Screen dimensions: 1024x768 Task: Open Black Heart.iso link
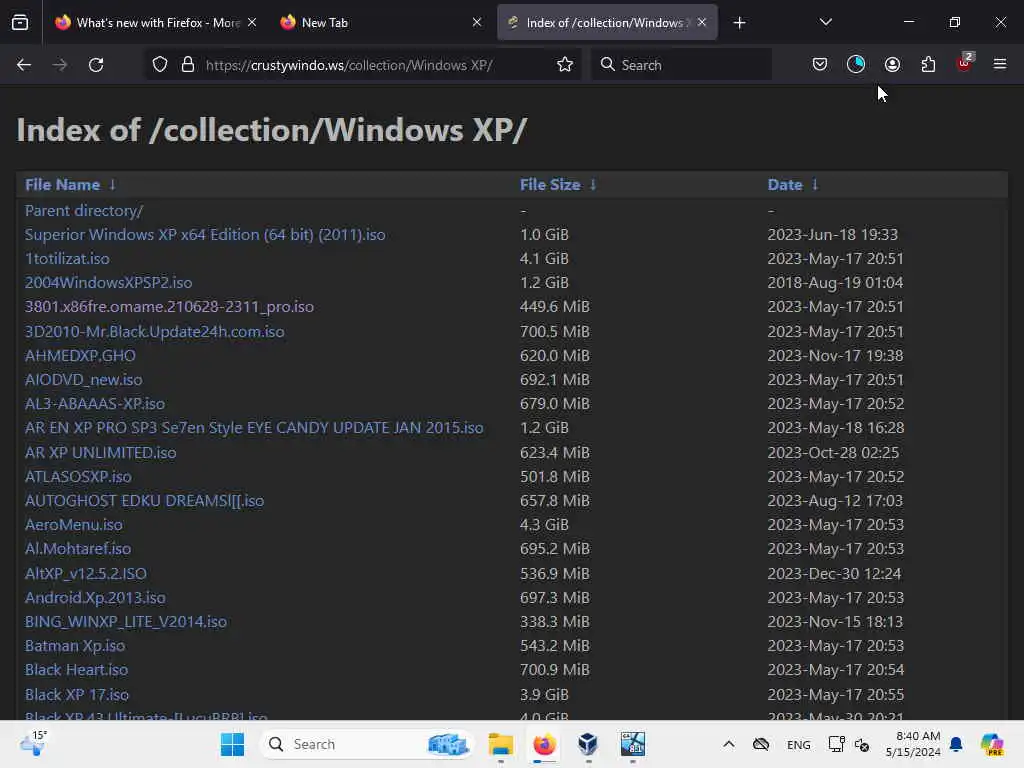click(76, 670)
